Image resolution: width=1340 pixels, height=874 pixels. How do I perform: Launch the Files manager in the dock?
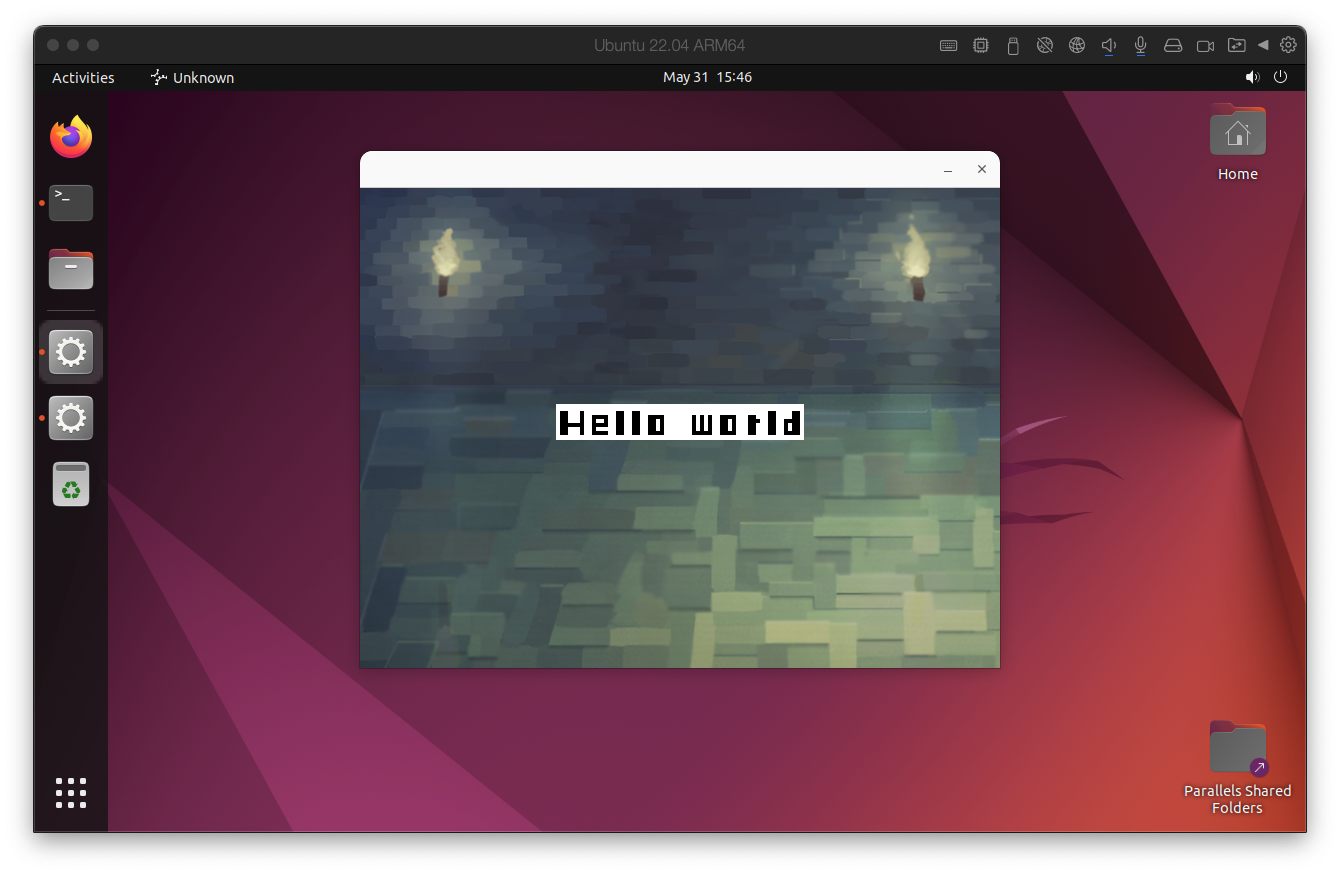(71, 269)
